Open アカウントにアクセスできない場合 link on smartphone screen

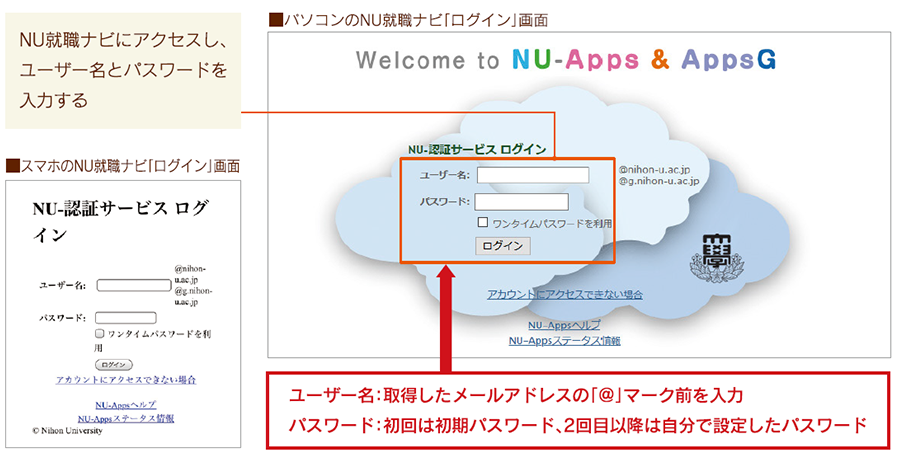point(126,380)
